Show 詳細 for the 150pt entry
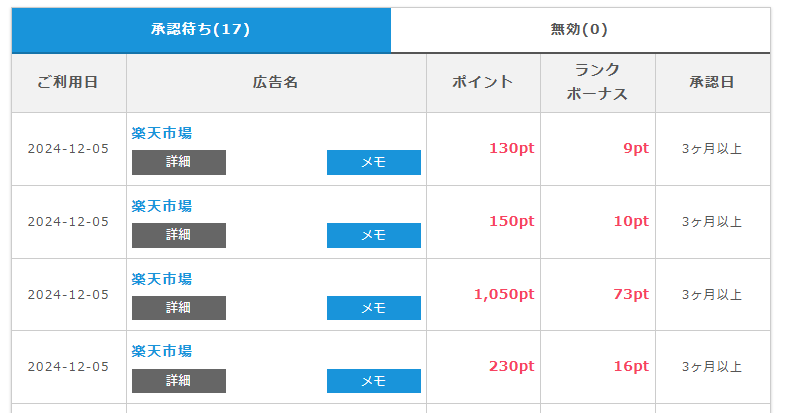The width and height of the screenshot is (787, 413). point(179,235)
